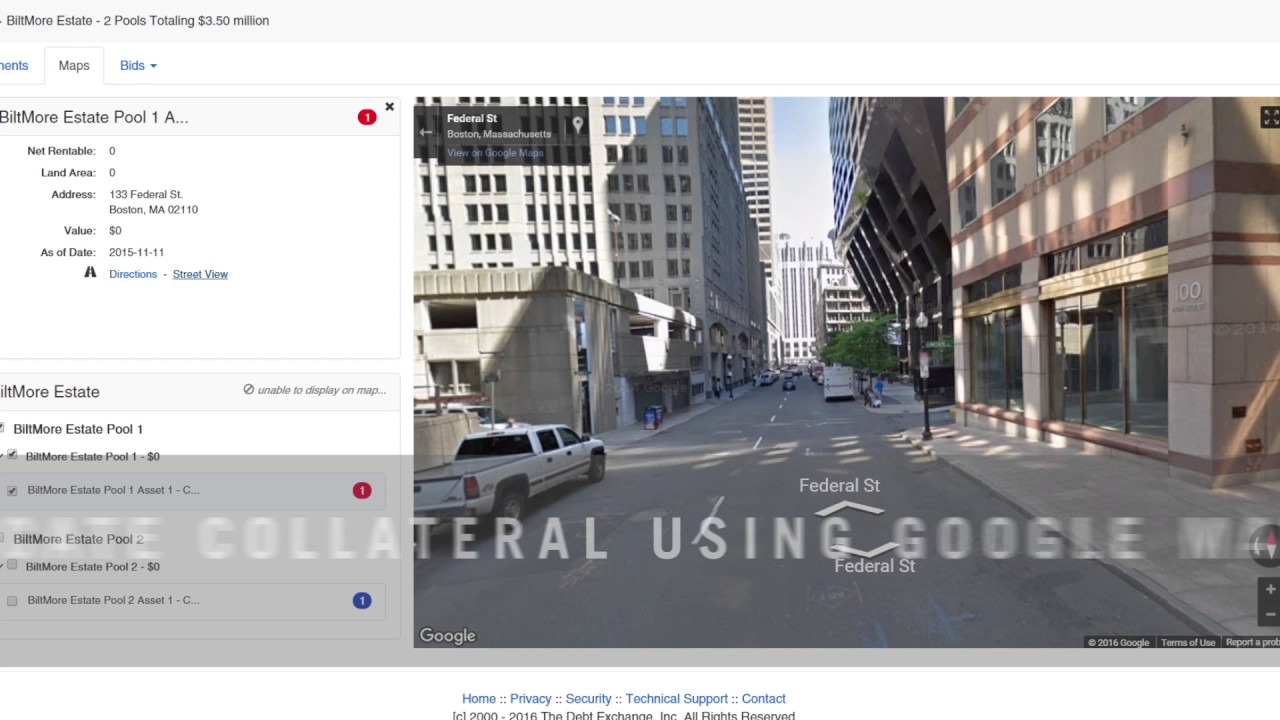Open the Technical Support footer link

coord(677,699)
